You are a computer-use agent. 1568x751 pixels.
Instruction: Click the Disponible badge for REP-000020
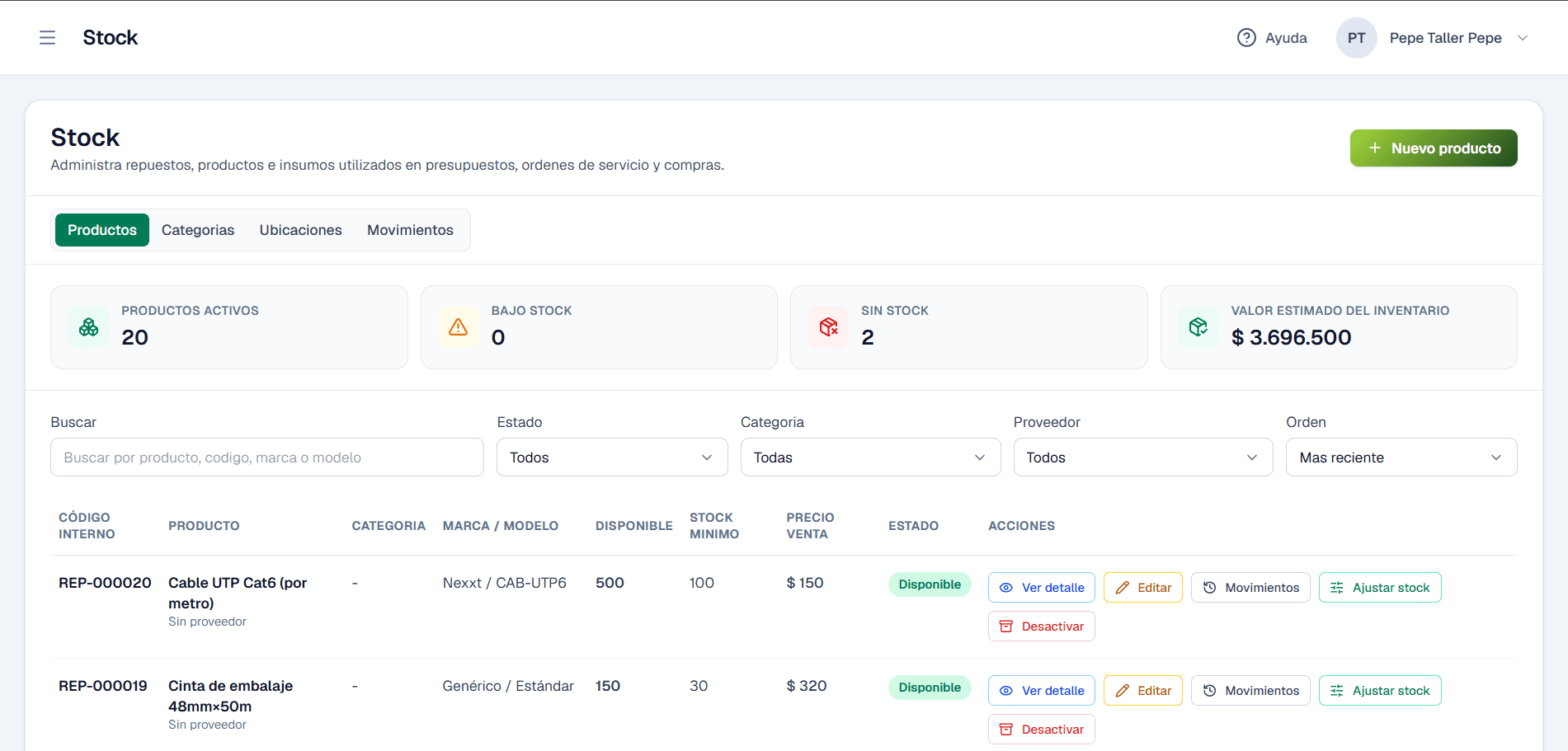(x=930, y=584)
